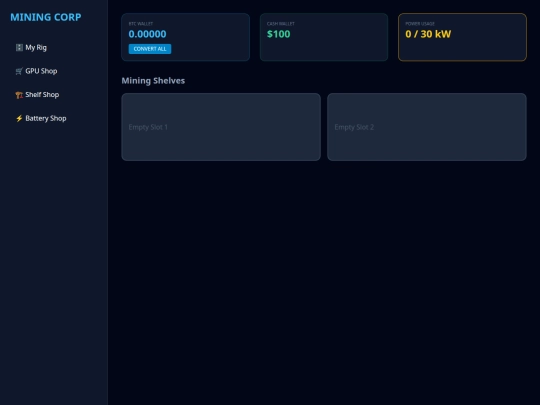Go to GPU Shop page
This screenshot has width=540, height=405.
[54, 71]
